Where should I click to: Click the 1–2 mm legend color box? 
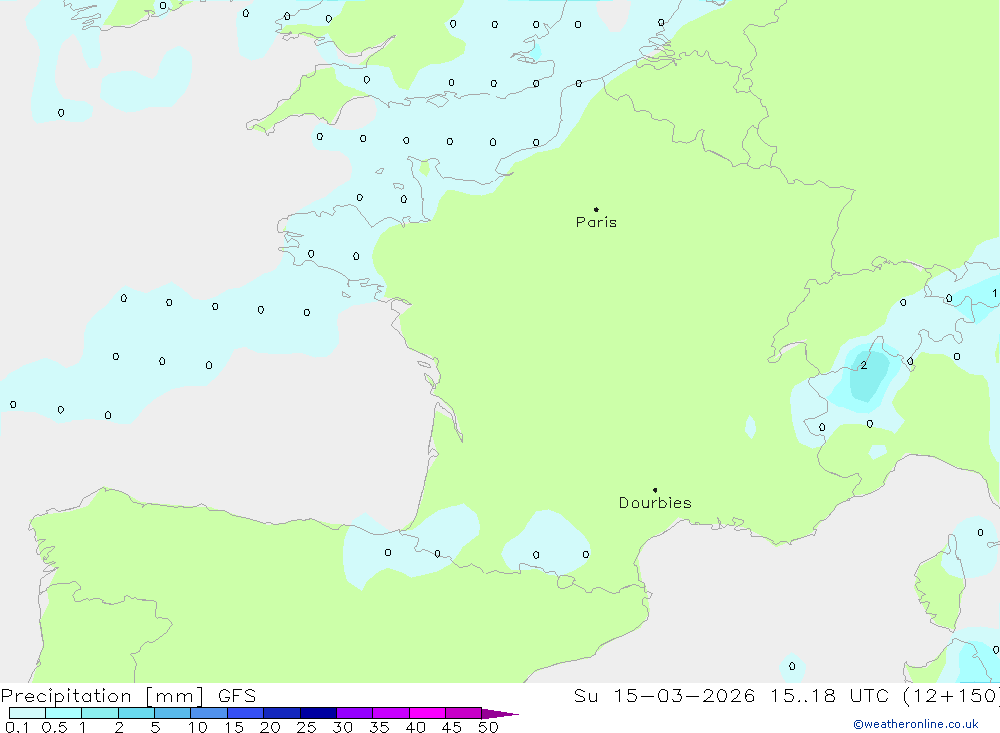click(100, 713)
